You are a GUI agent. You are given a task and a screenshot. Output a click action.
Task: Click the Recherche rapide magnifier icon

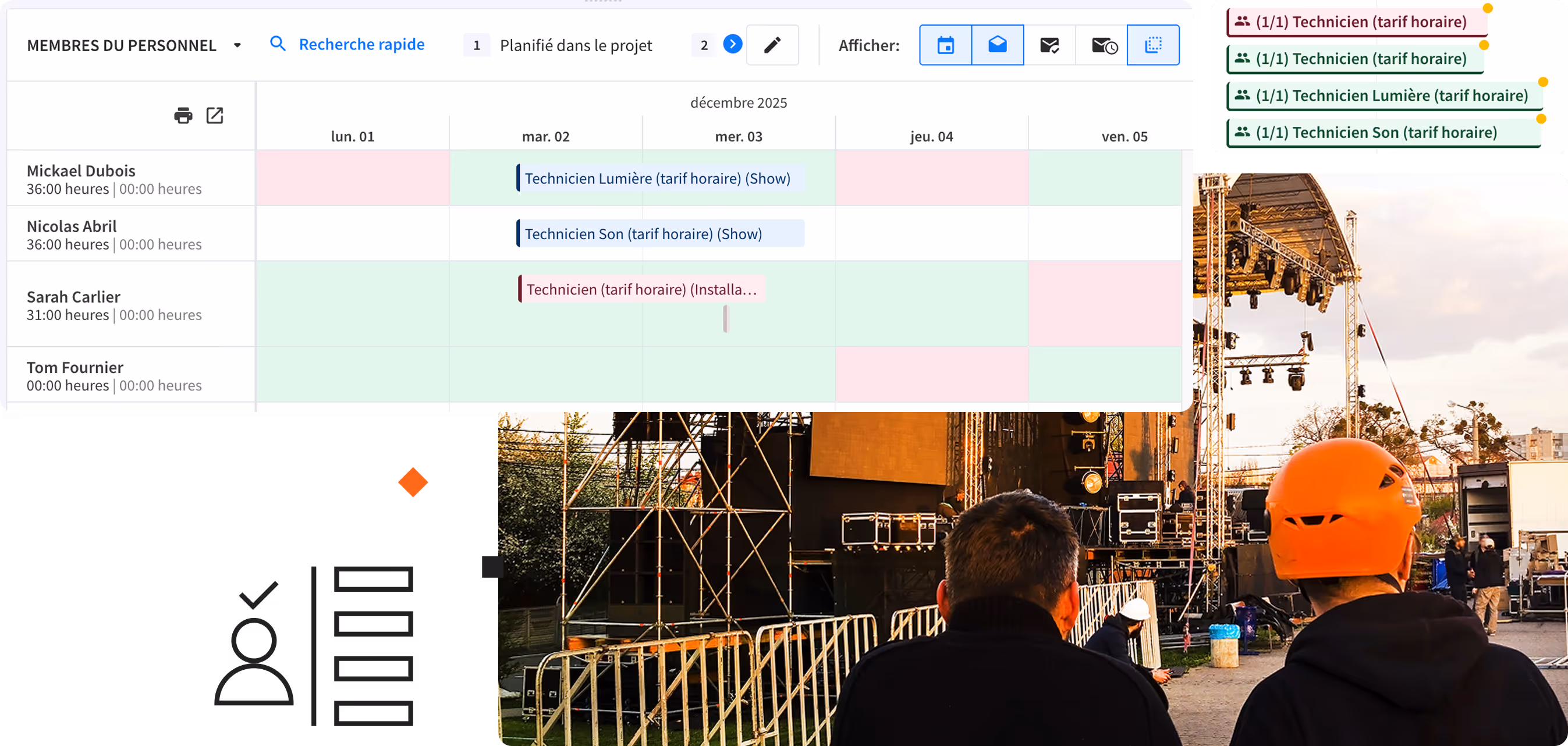click(278, 44)
